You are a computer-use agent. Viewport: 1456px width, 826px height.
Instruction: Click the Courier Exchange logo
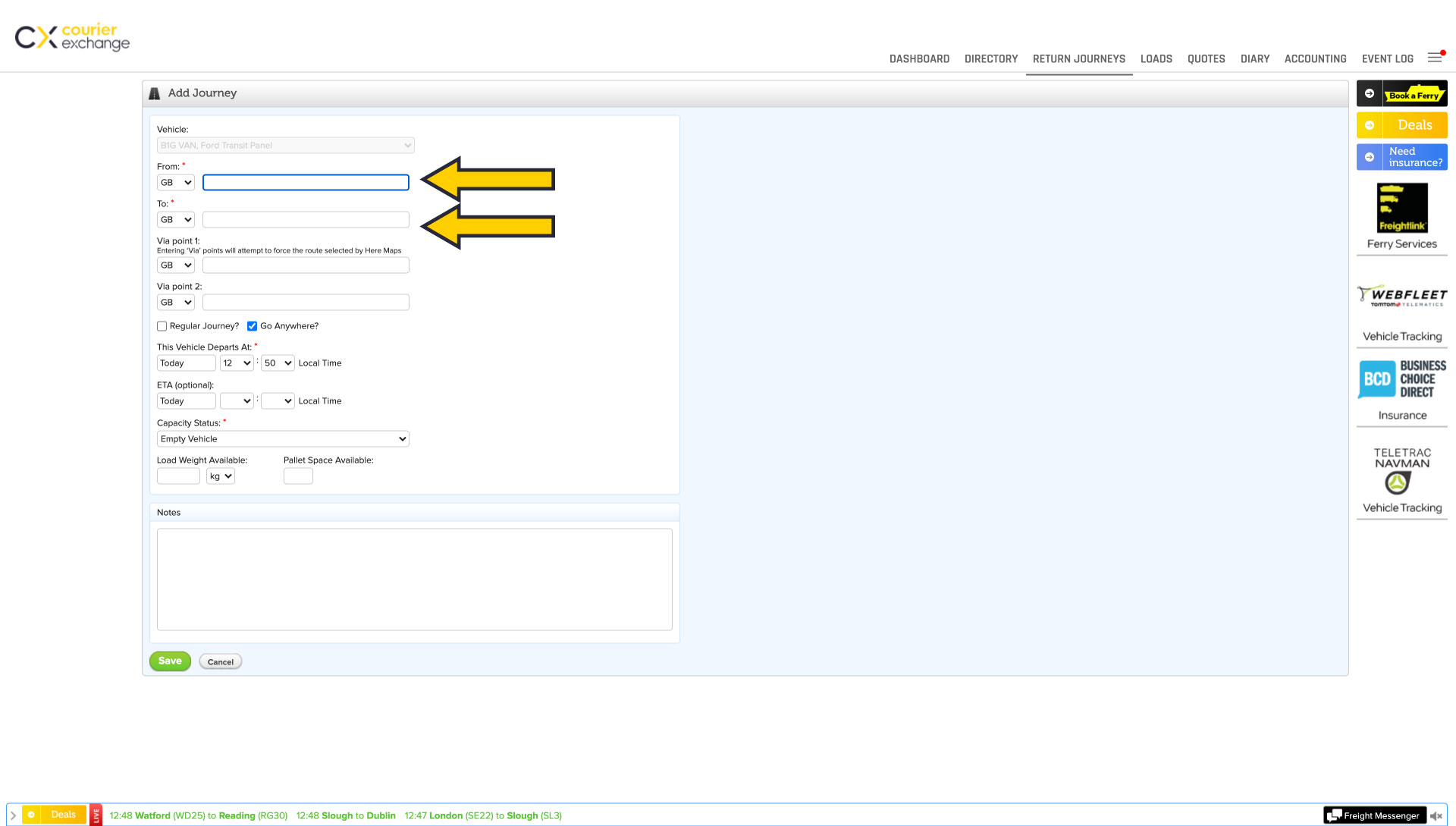pos(72,36)
